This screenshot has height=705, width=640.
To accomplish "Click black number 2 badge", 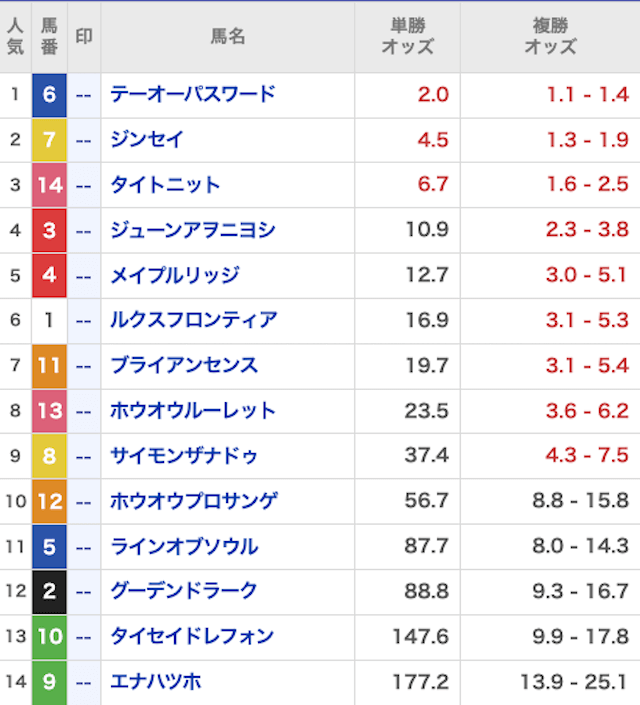I will click(49, 591).
